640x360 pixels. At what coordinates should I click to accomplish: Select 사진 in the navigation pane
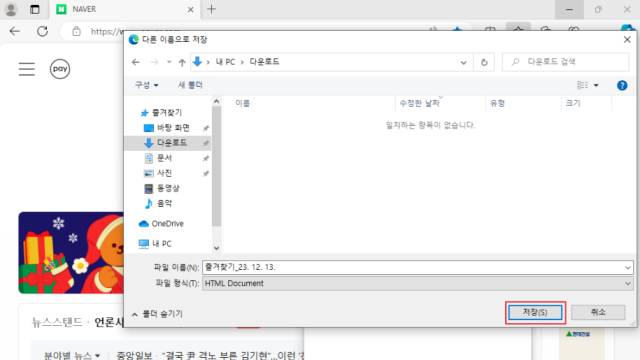[x=159, y=173]
